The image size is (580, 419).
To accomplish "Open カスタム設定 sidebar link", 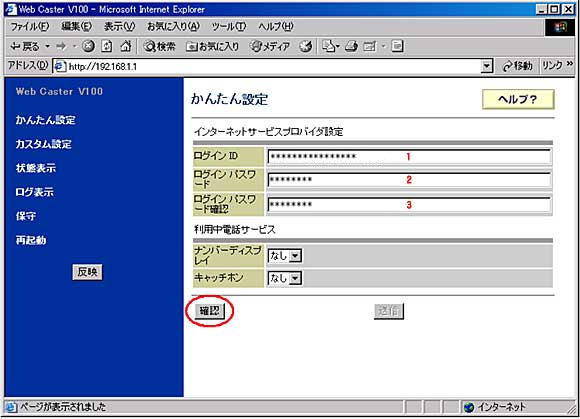I will (x=44, y=144).
